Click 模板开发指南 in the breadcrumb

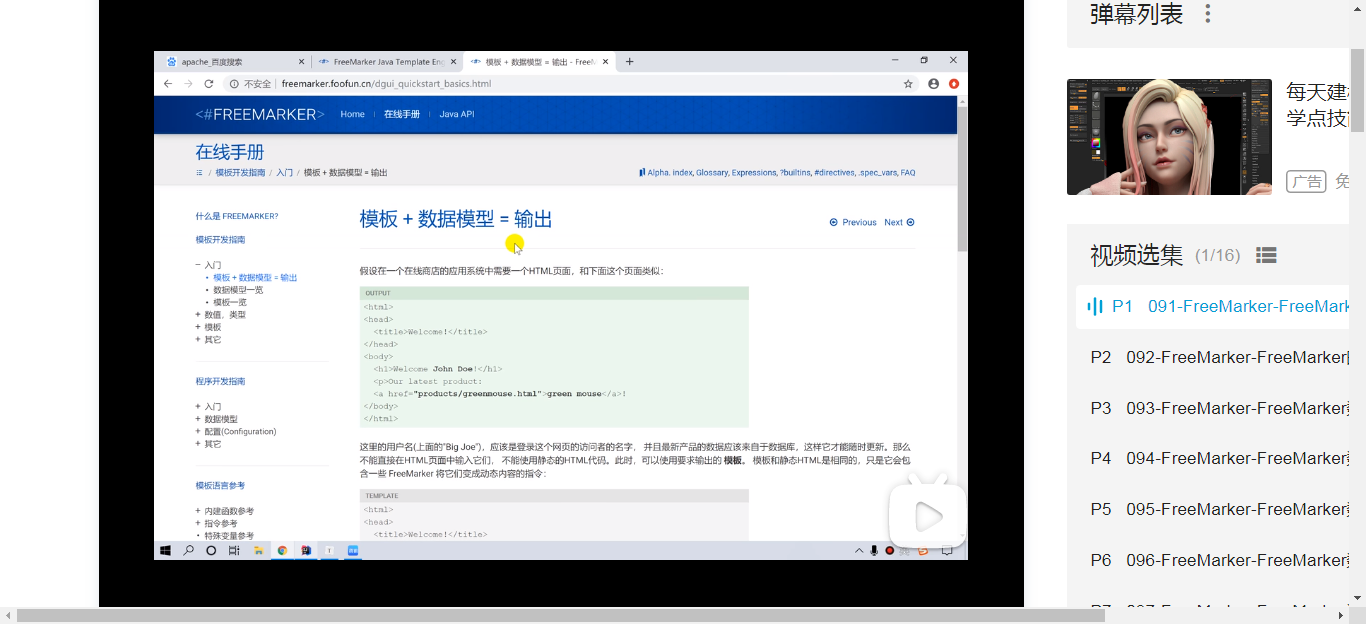tap(240, 173)
